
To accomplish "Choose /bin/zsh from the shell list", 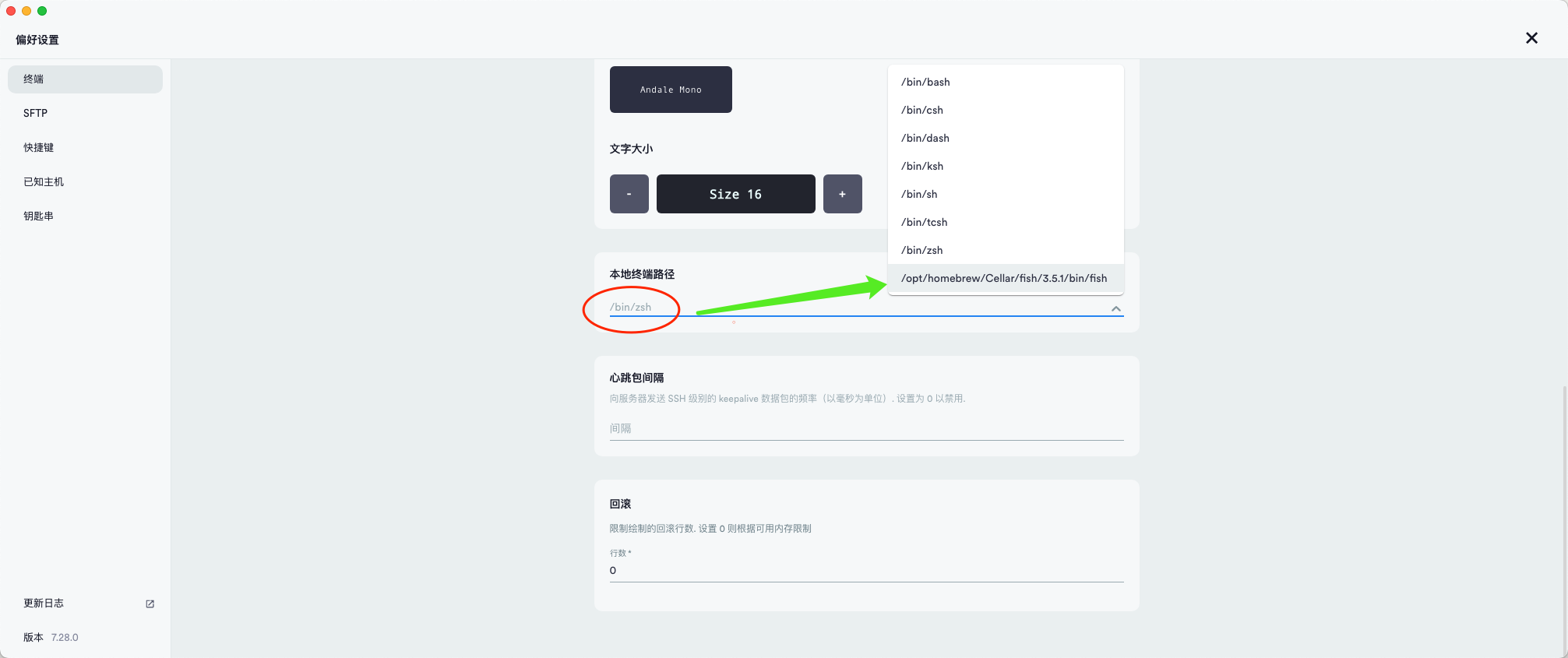I will 1006,250.
